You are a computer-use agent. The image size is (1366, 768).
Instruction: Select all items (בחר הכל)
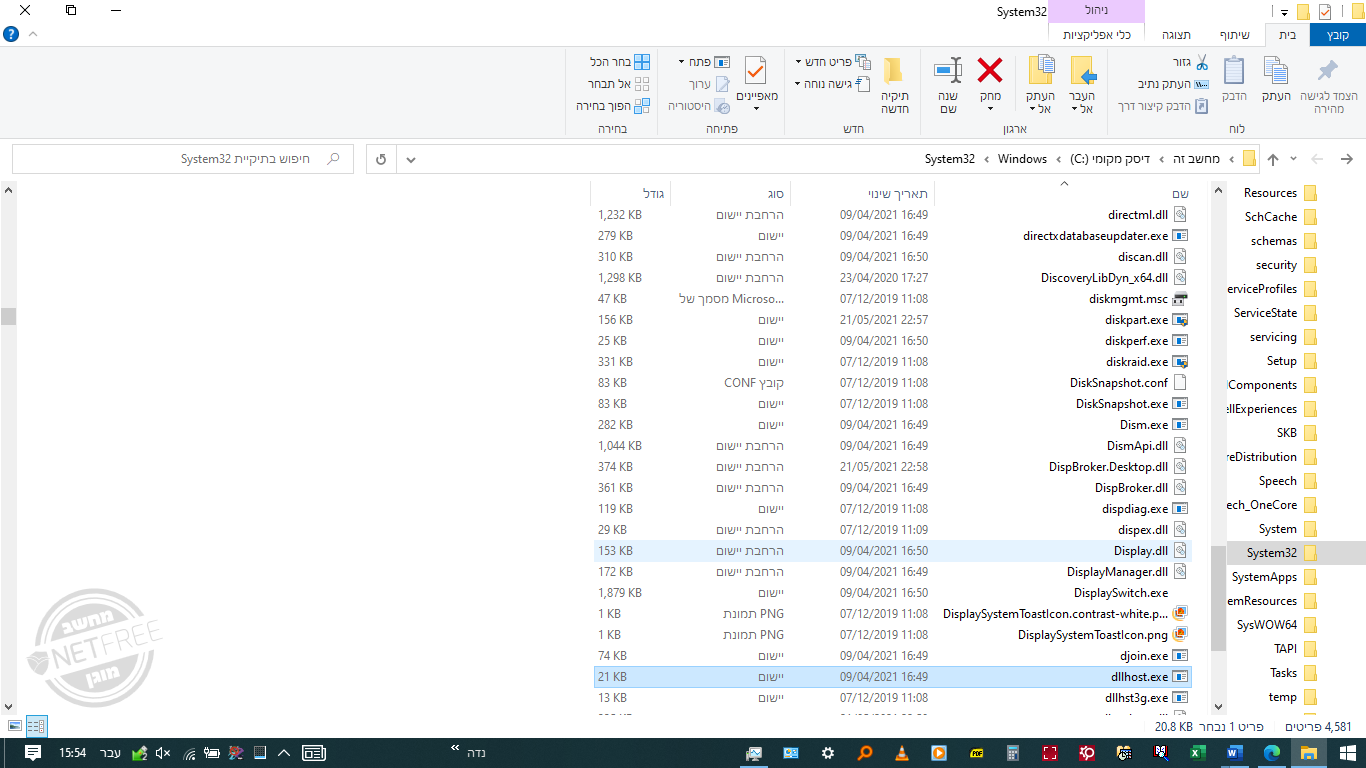[x=620, y=62]
